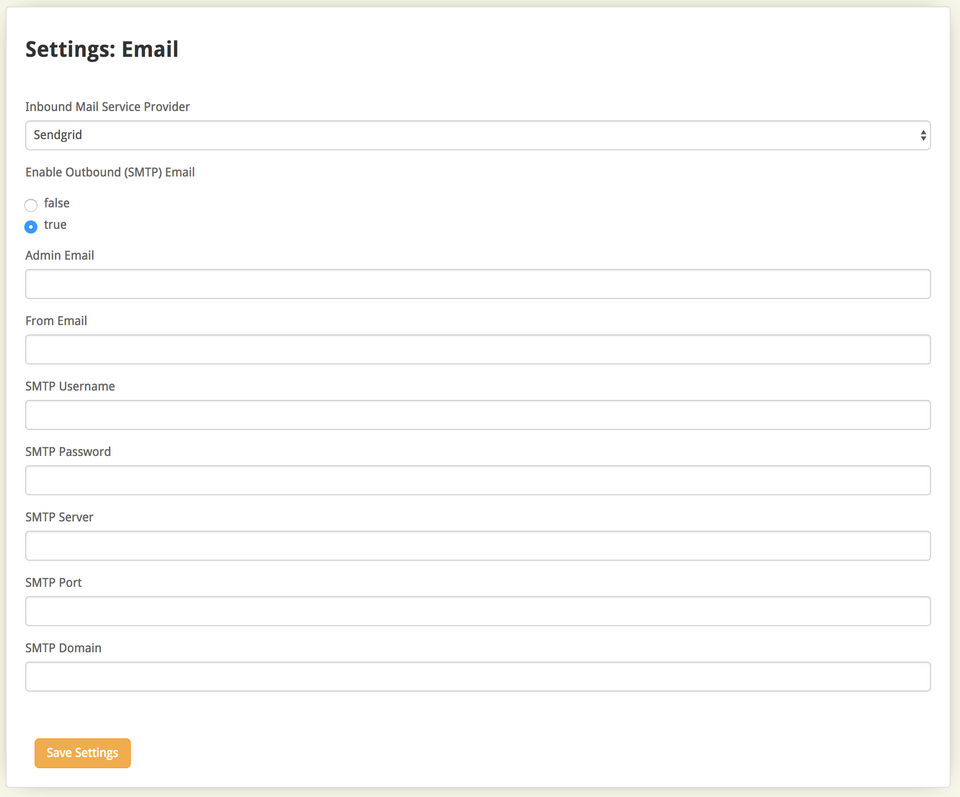Focus the SMTP Username input field

[477, 415]
